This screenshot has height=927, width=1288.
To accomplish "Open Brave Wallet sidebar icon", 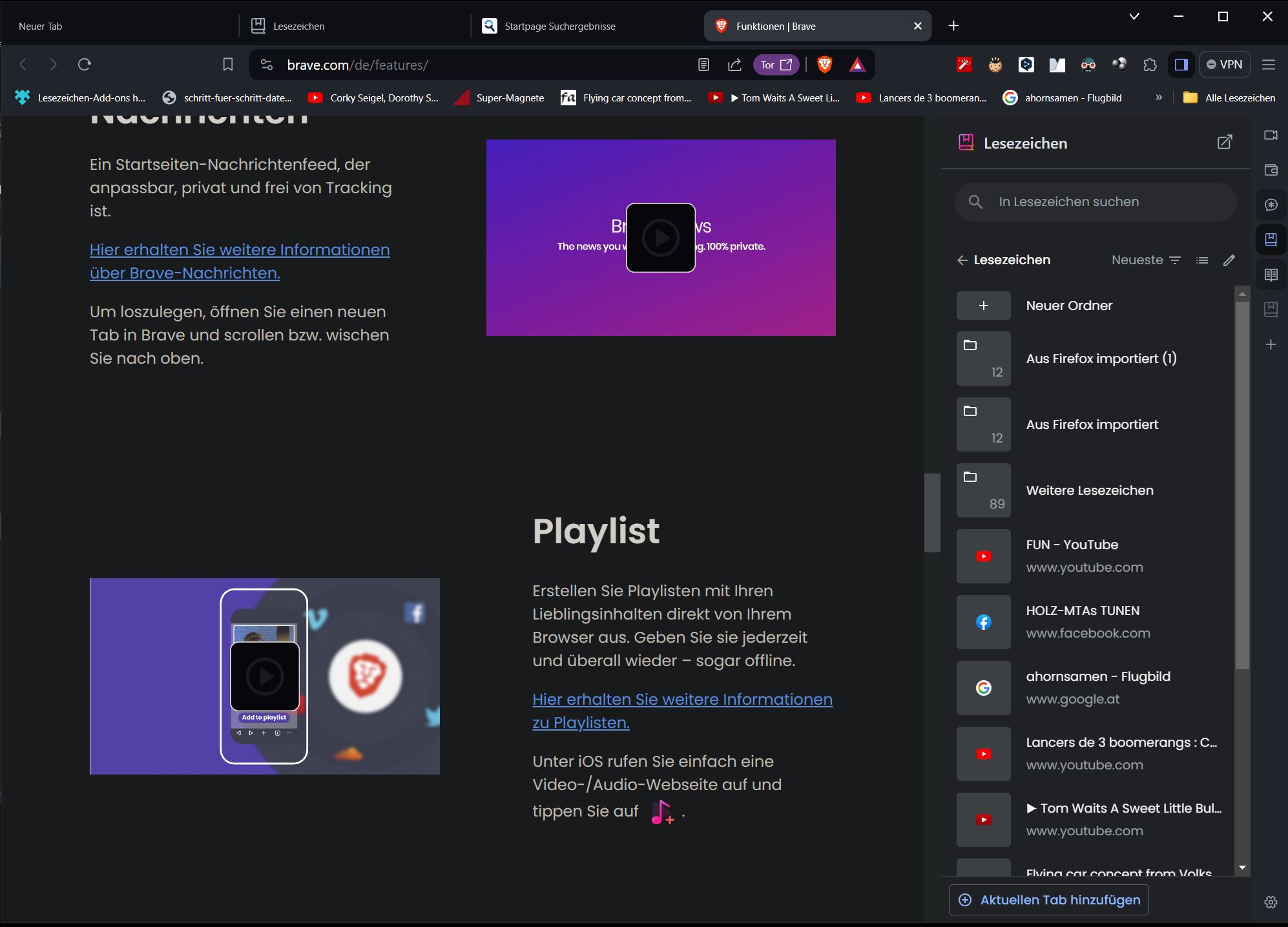I will [1271, 170].
